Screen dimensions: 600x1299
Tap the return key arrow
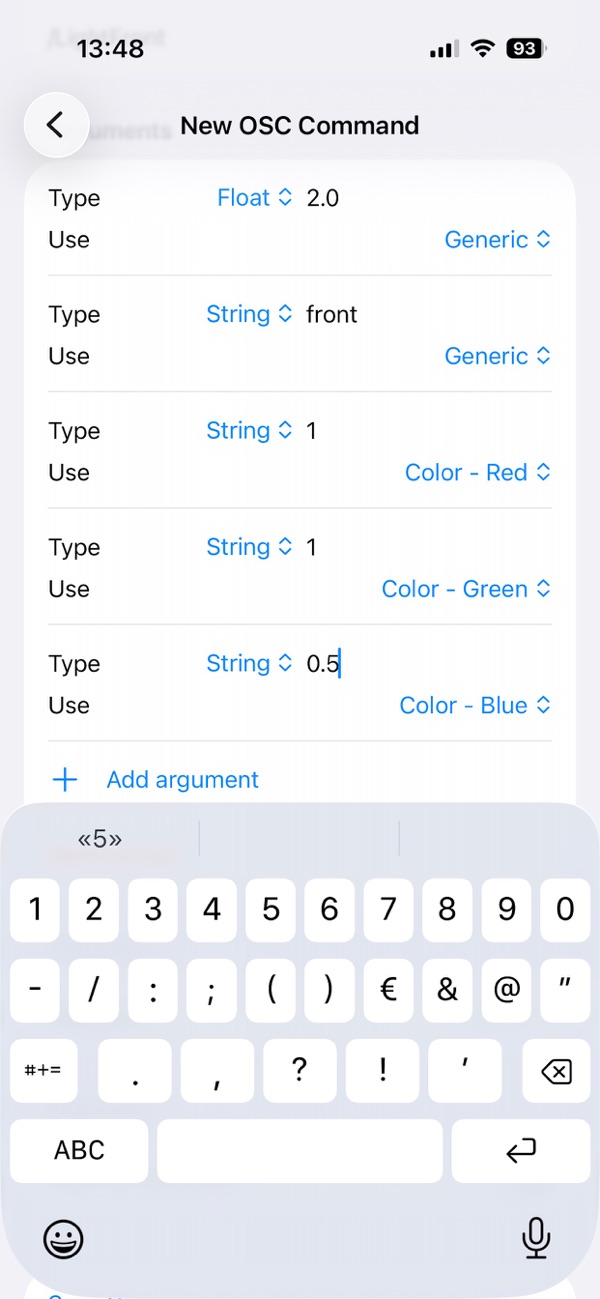coord(521,1151)
